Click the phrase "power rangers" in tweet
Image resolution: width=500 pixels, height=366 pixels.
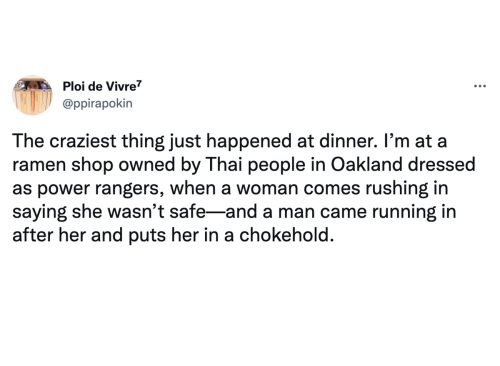[98, 189]
